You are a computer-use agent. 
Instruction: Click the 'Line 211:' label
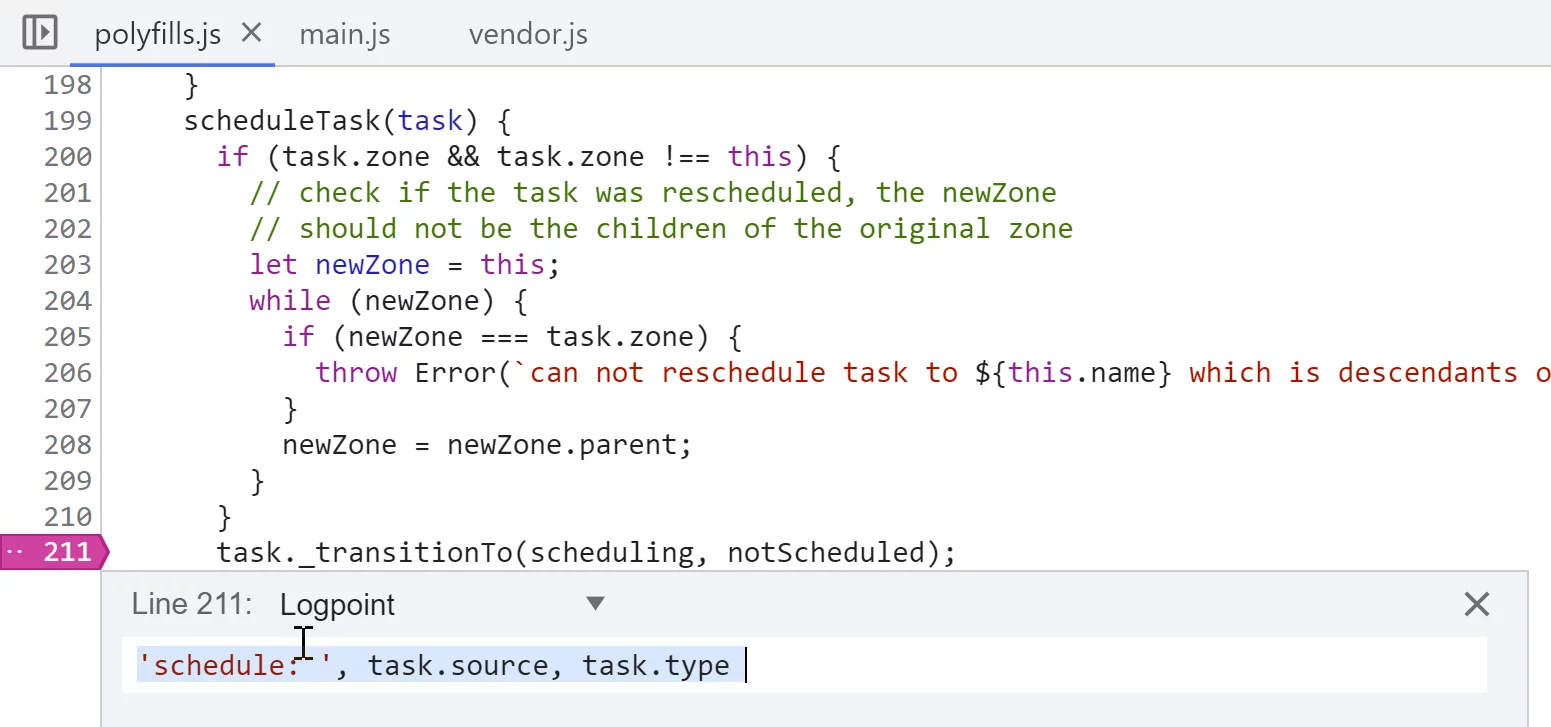192,604
